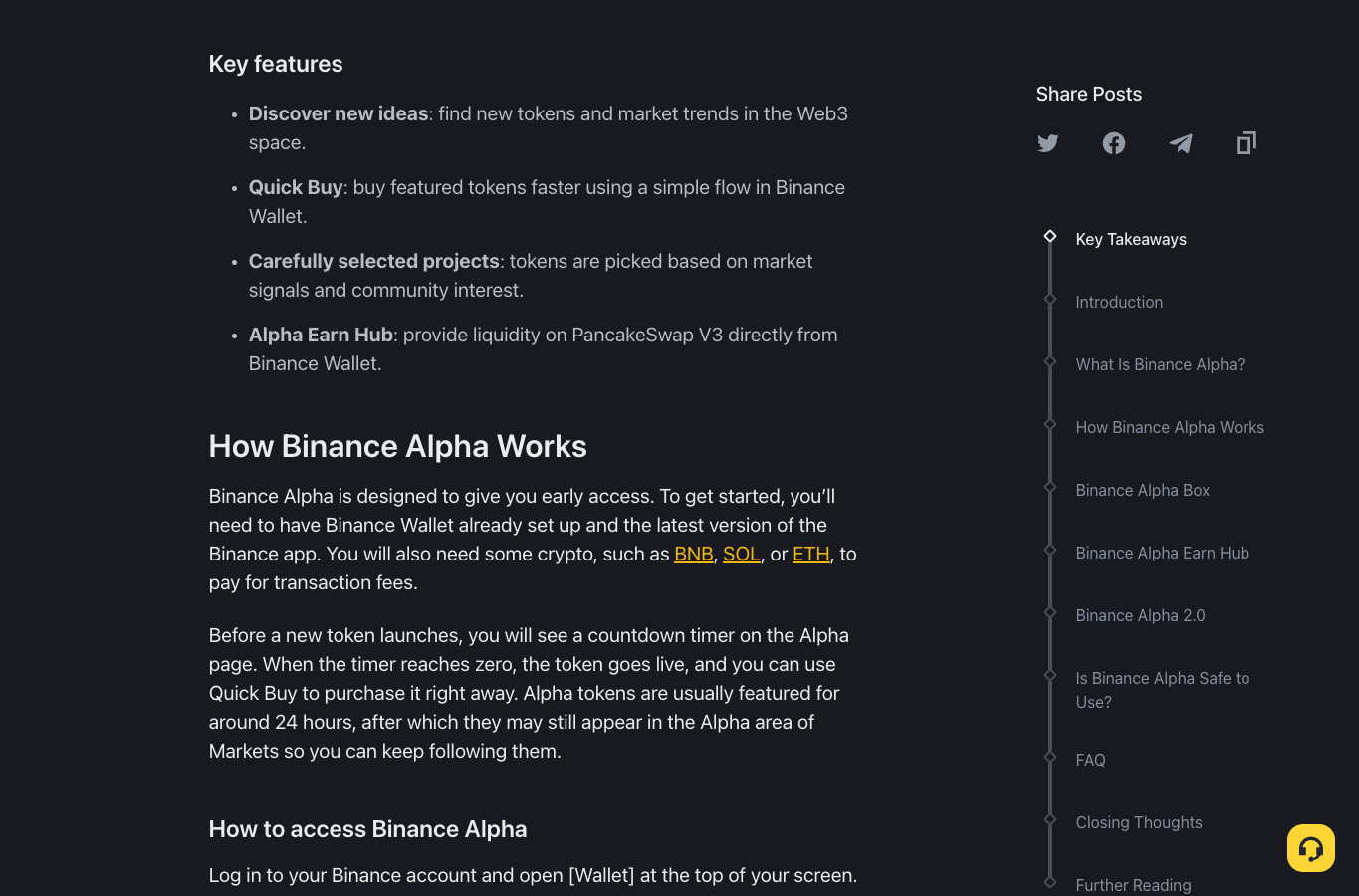Navigate to Binance Alpha Box
This screenshot has width=1359, height=896.
1143,490
